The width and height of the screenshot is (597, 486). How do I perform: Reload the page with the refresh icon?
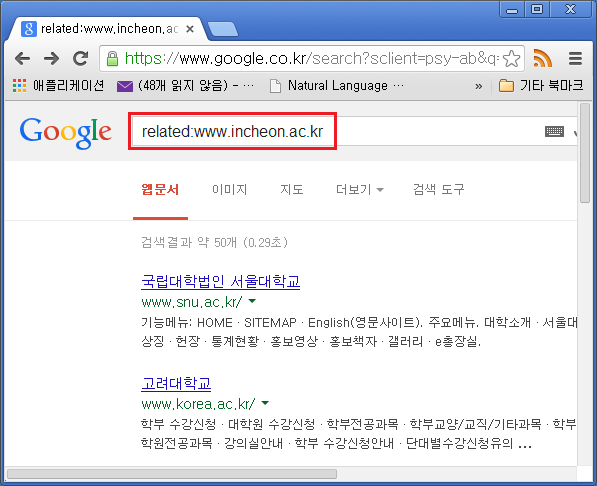(81, 58)
